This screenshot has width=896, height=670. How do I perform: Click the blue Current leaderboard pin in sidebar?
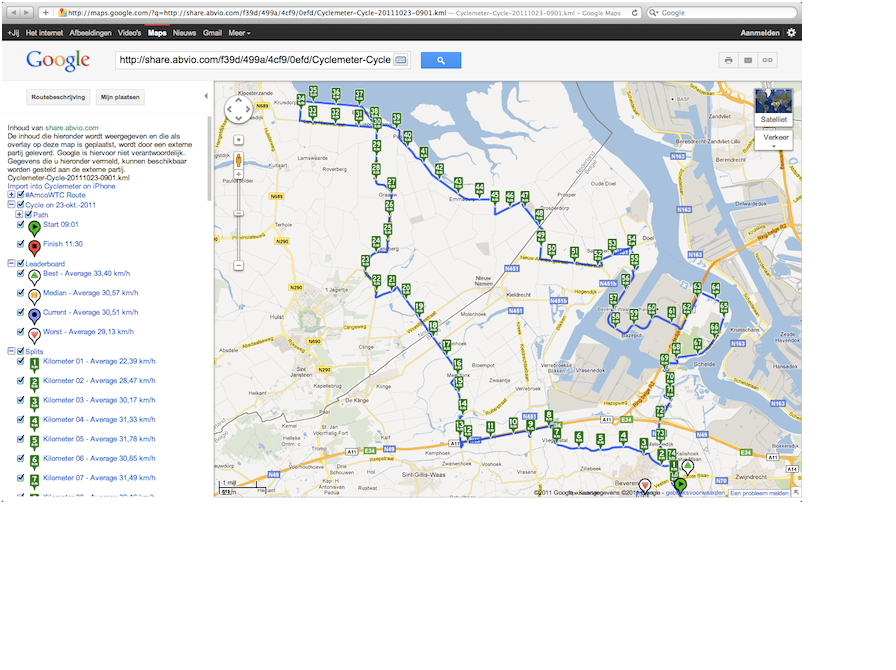[34, 316]
